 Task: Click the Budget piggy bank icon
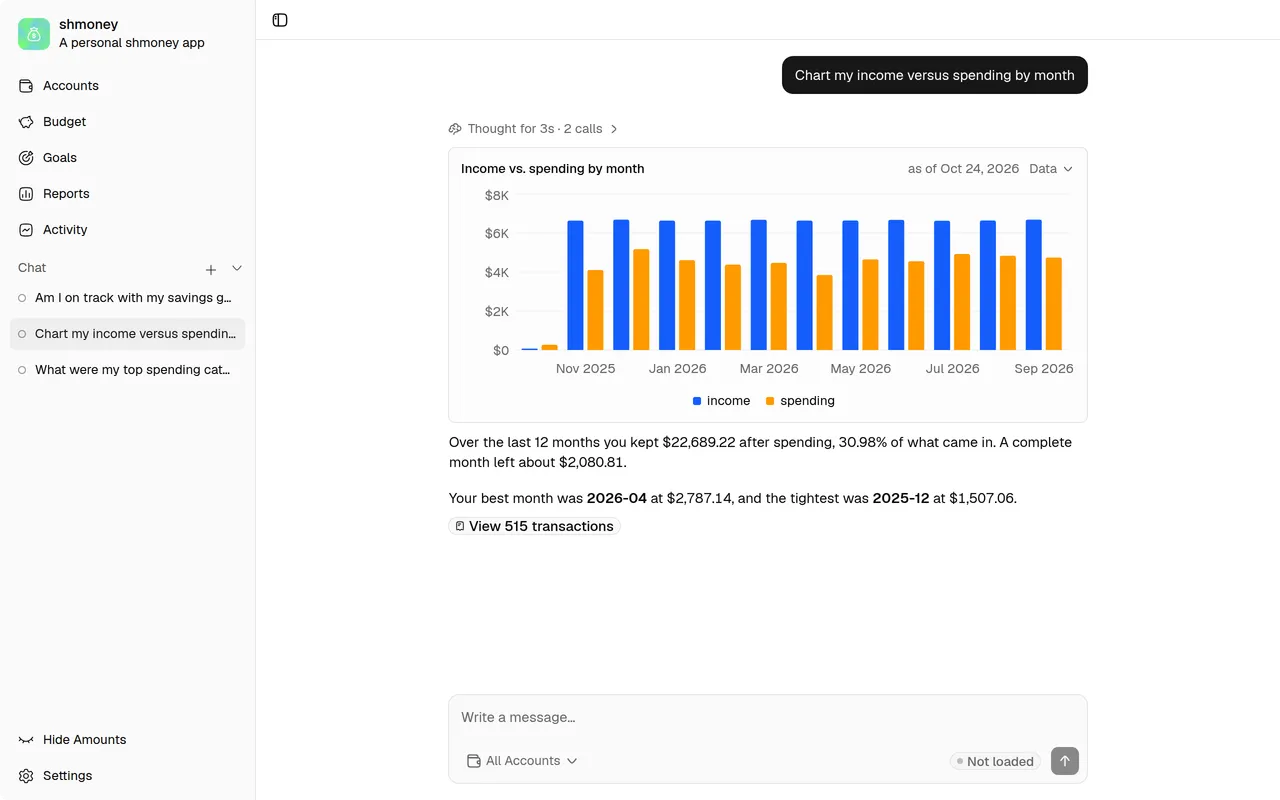(x=26, y=122)
